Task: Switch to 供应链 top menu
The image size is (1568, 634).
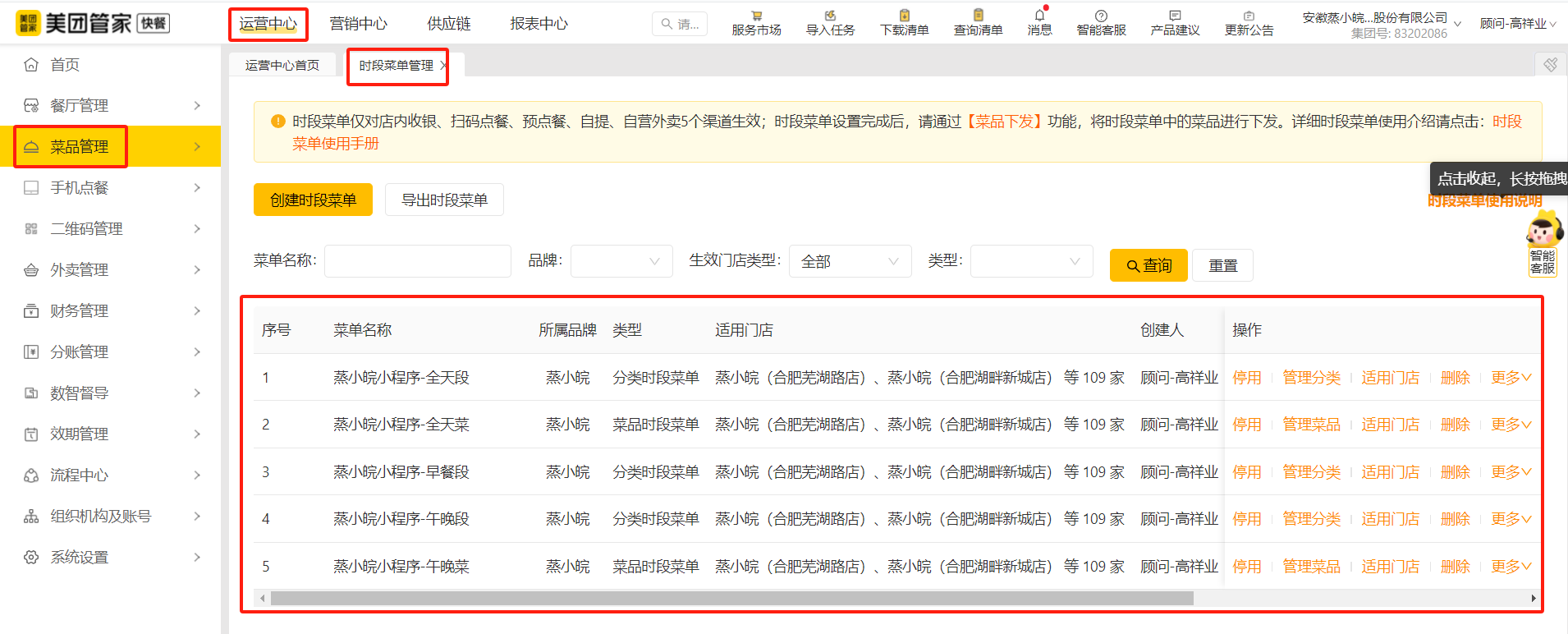Action: pyautogui.click(x=448, y=24)
